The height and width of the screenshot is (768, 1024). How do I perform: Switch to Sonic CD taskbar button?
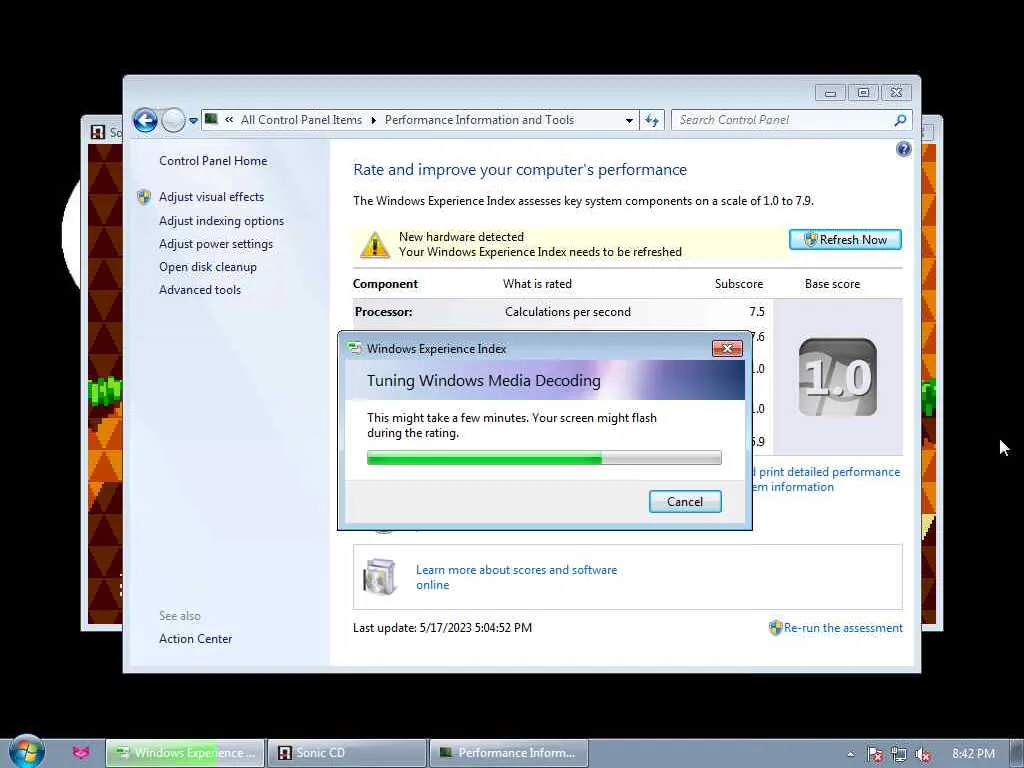[347, 753]
